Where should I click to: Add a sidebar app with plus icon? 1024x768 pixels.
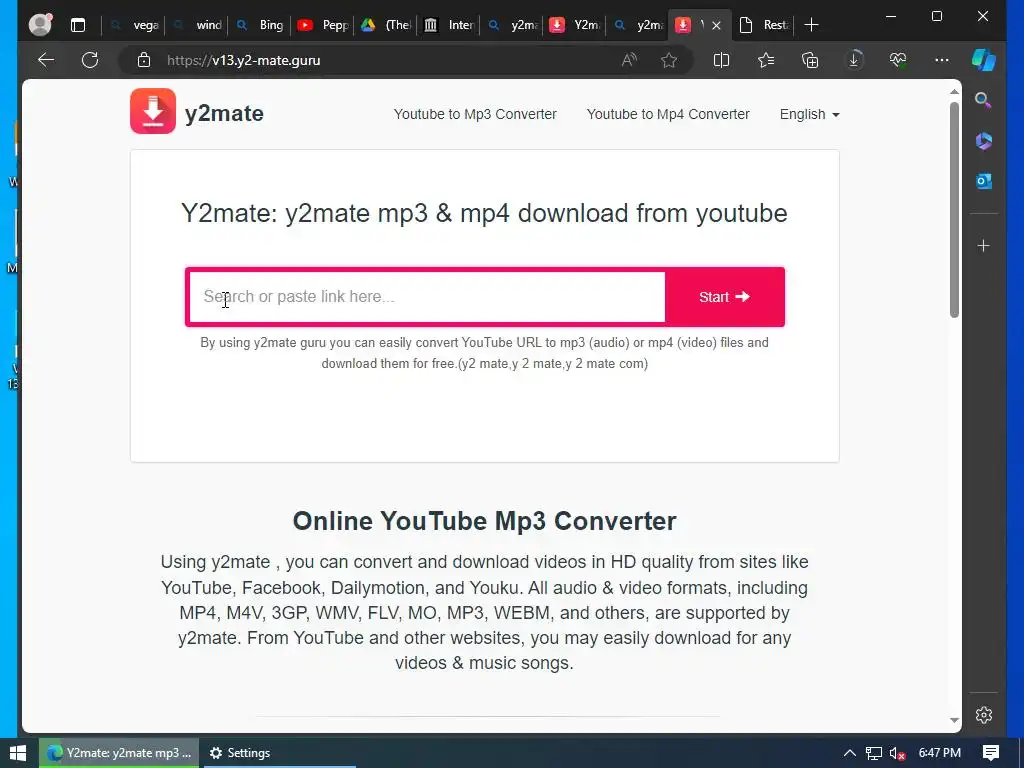[984, 246]
